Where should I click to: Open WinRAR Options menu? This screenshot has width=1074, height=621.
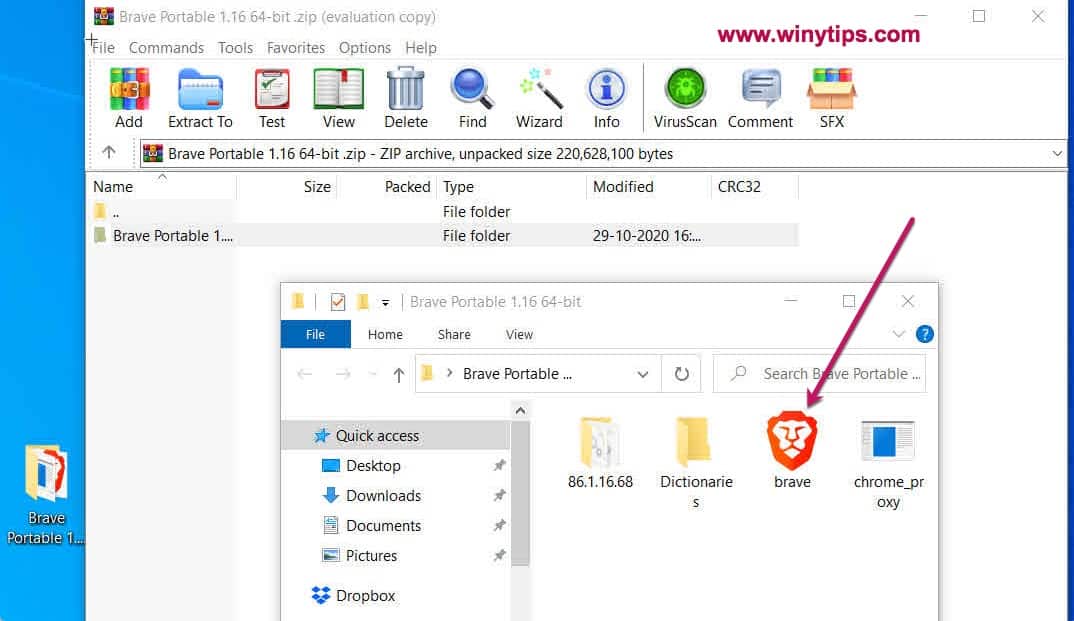pyautogui.click(x=365, y=48)
